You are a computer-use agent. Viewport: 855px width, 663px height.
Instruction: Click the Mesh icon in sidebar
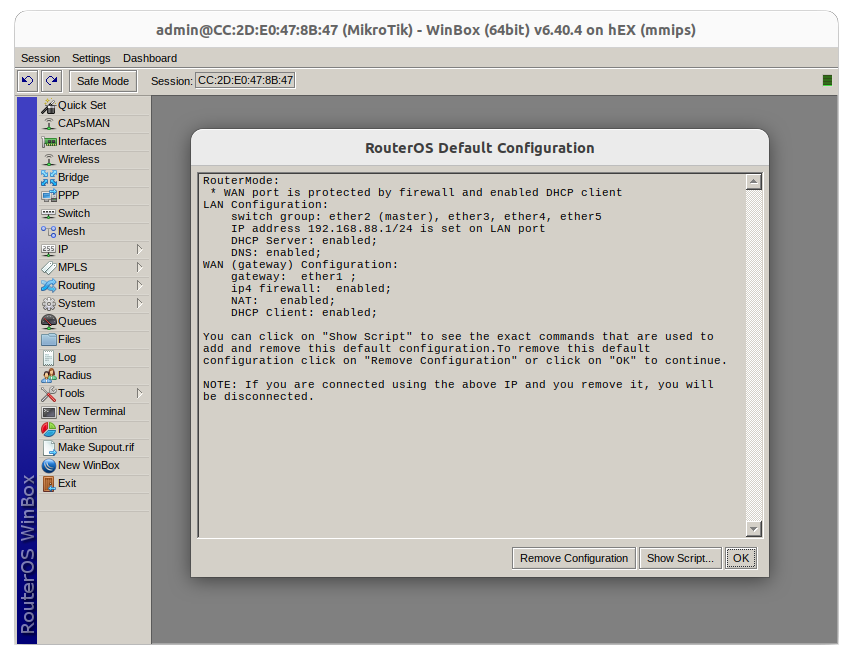point(49,232)
